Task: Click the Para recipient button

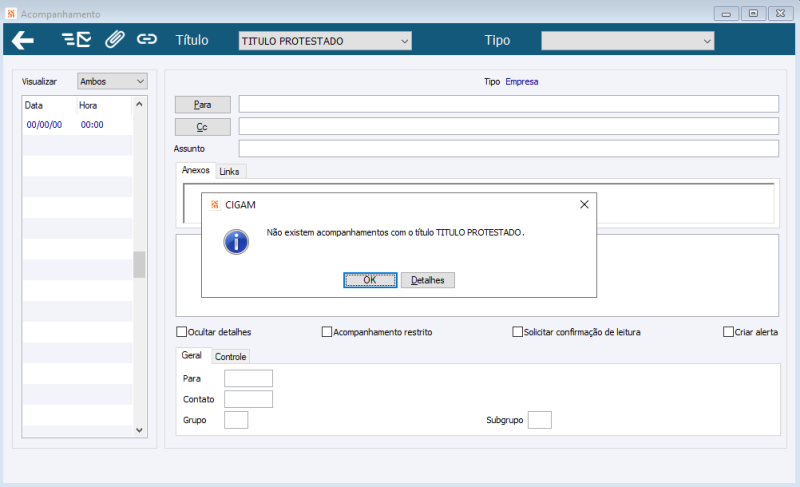Action: click(203, 105)
